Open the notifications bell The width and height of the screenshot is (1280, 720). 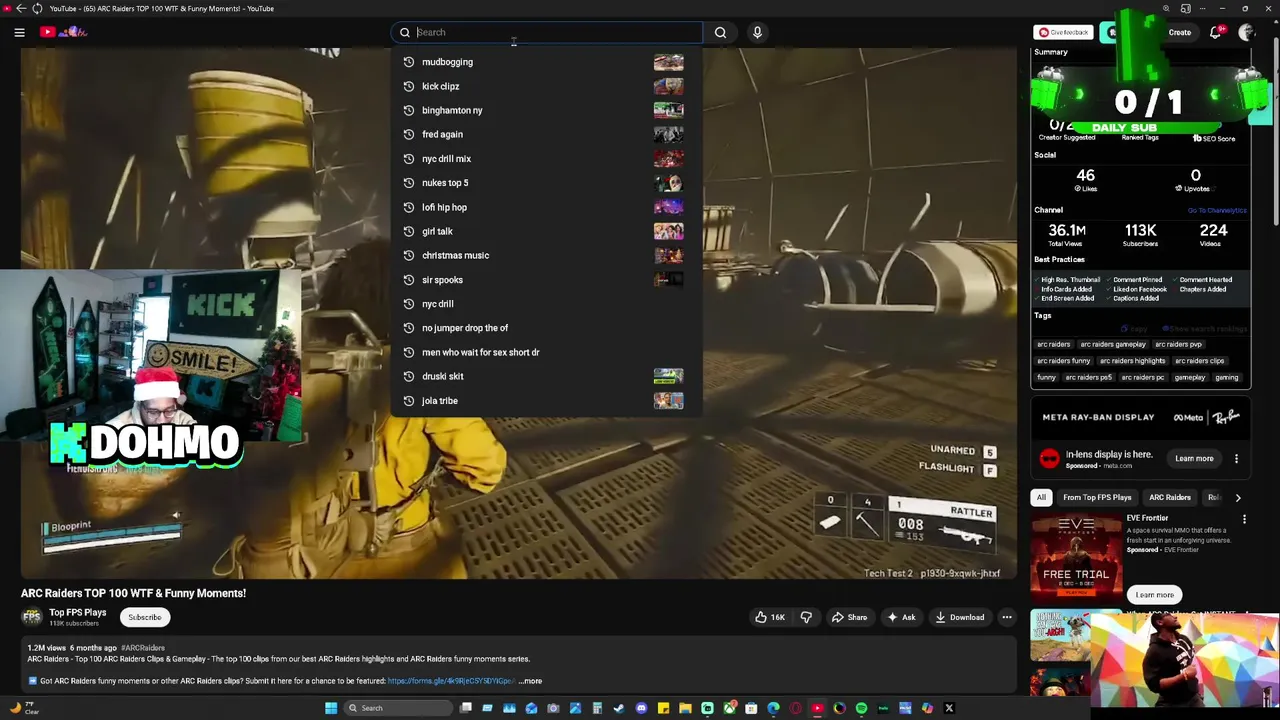tap(1216, 32)
